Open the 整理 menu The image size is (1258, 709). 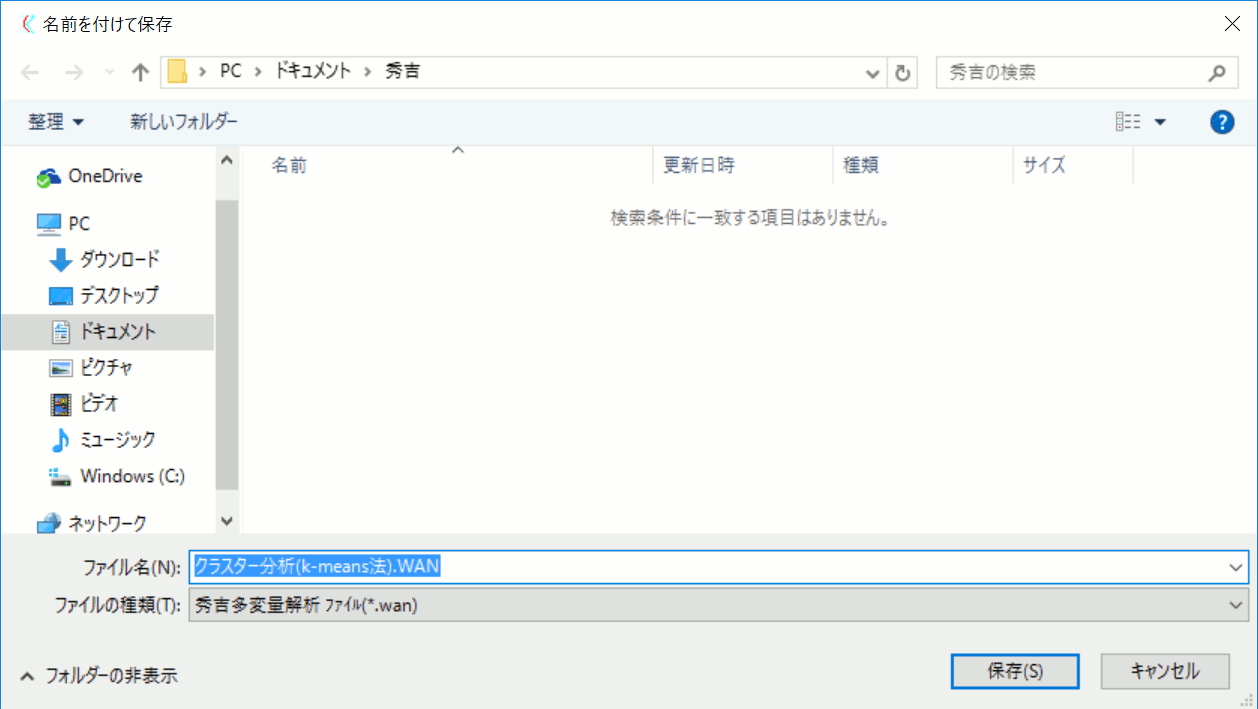(56, 122)
